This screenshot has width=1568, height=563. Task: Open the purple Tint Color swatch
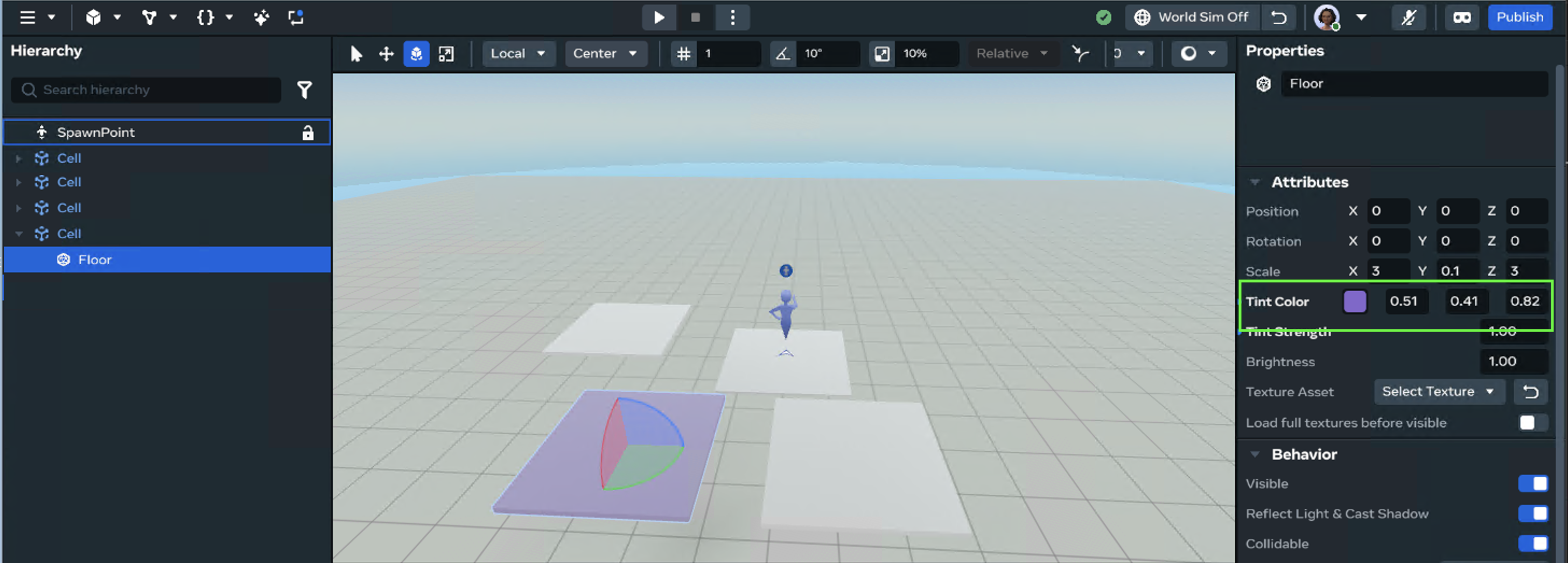1354,301
